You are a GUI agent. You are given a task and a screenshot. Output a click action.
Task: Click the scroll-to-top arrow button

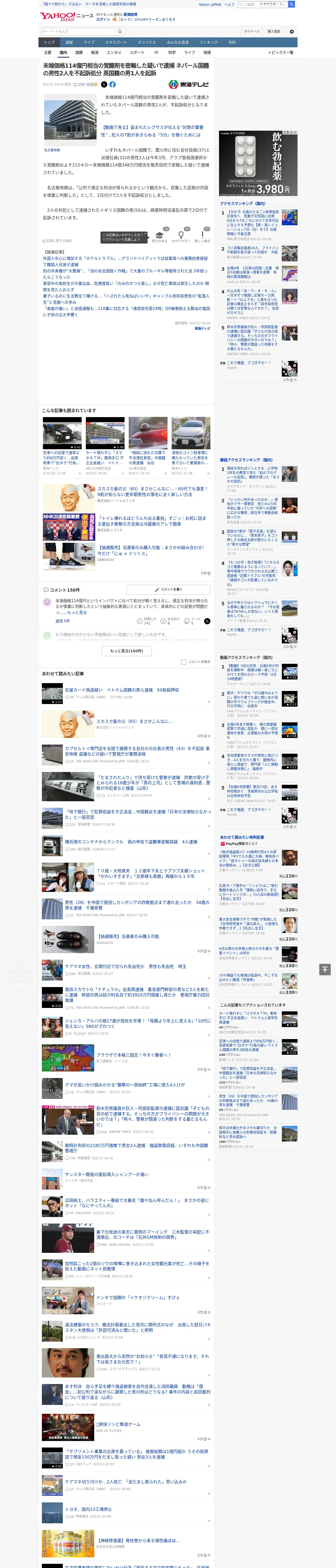(x=325, y=969)
